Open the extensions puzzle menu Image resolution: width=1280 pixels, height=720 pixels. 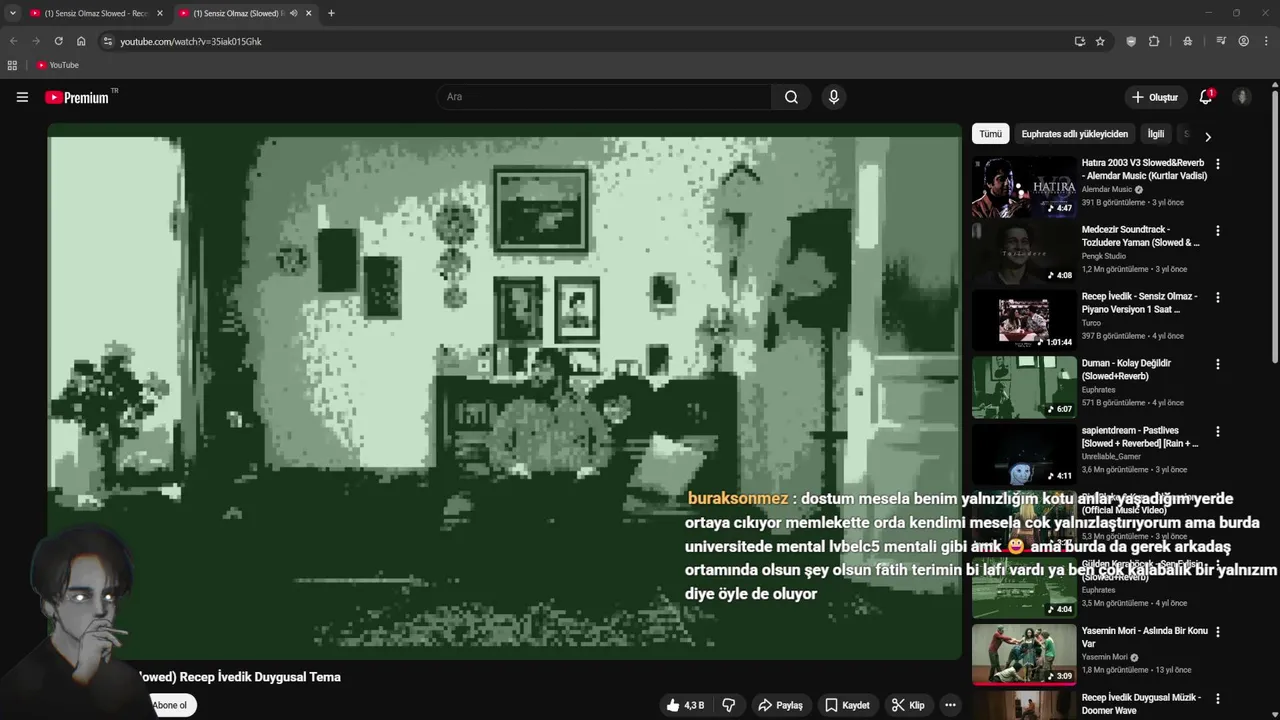tap(1154, 41)
